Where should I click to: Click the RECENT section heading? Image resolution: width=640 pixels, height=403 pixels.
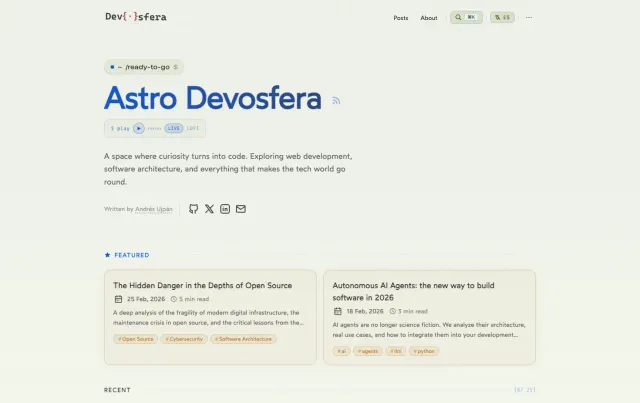(x=117, y=390)
